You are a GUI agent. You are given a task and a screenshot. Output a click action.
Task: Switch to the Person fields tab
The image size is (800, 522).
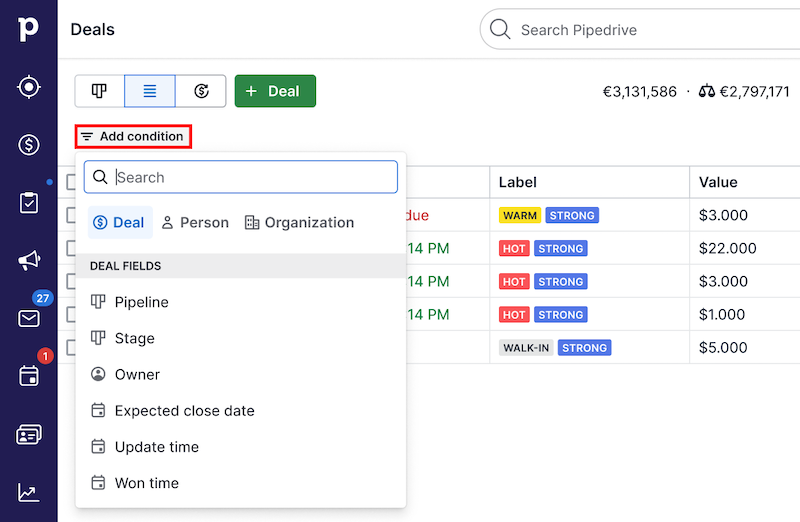coord(195,222)
